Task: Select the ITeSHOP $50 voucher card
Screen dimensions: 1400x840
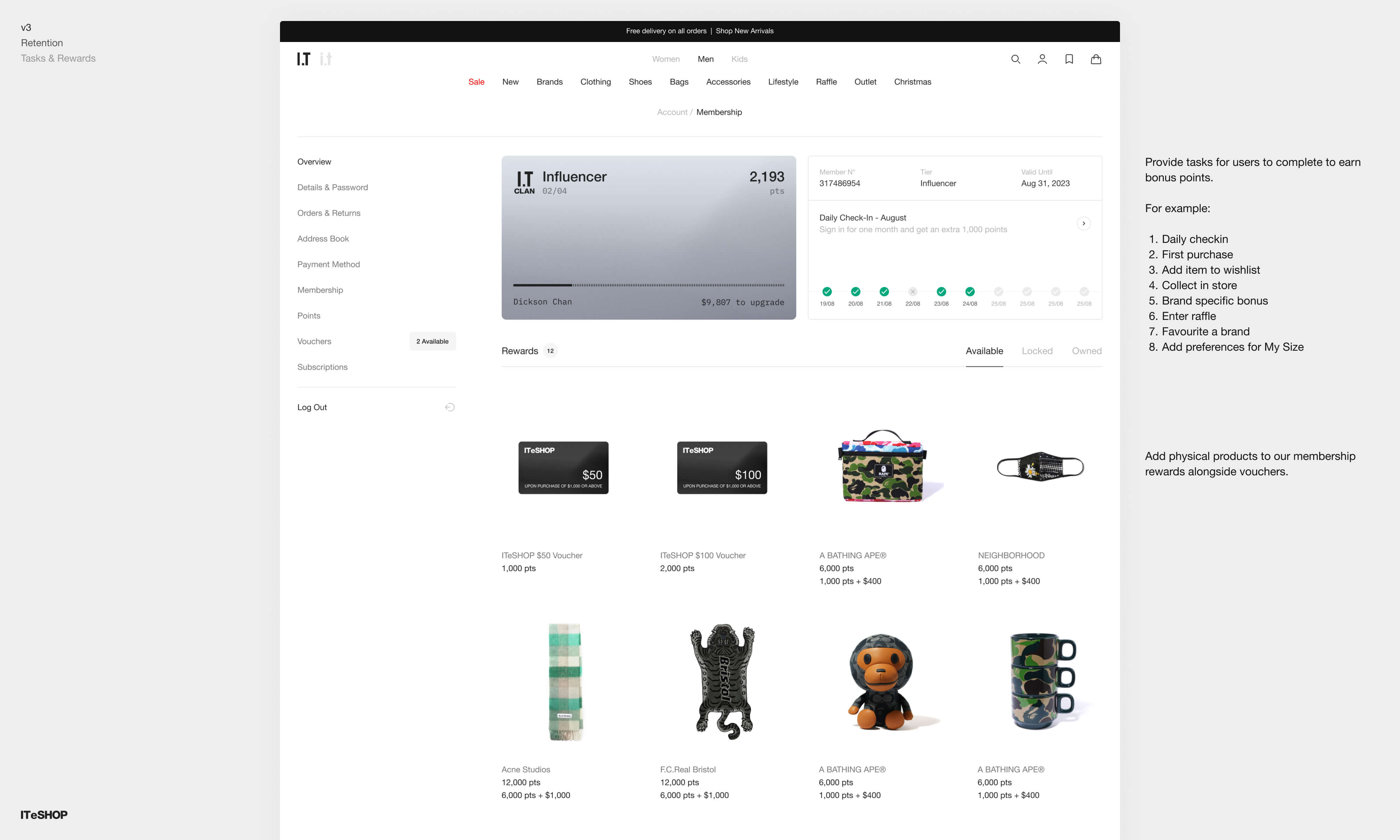Action: point(563,468)
